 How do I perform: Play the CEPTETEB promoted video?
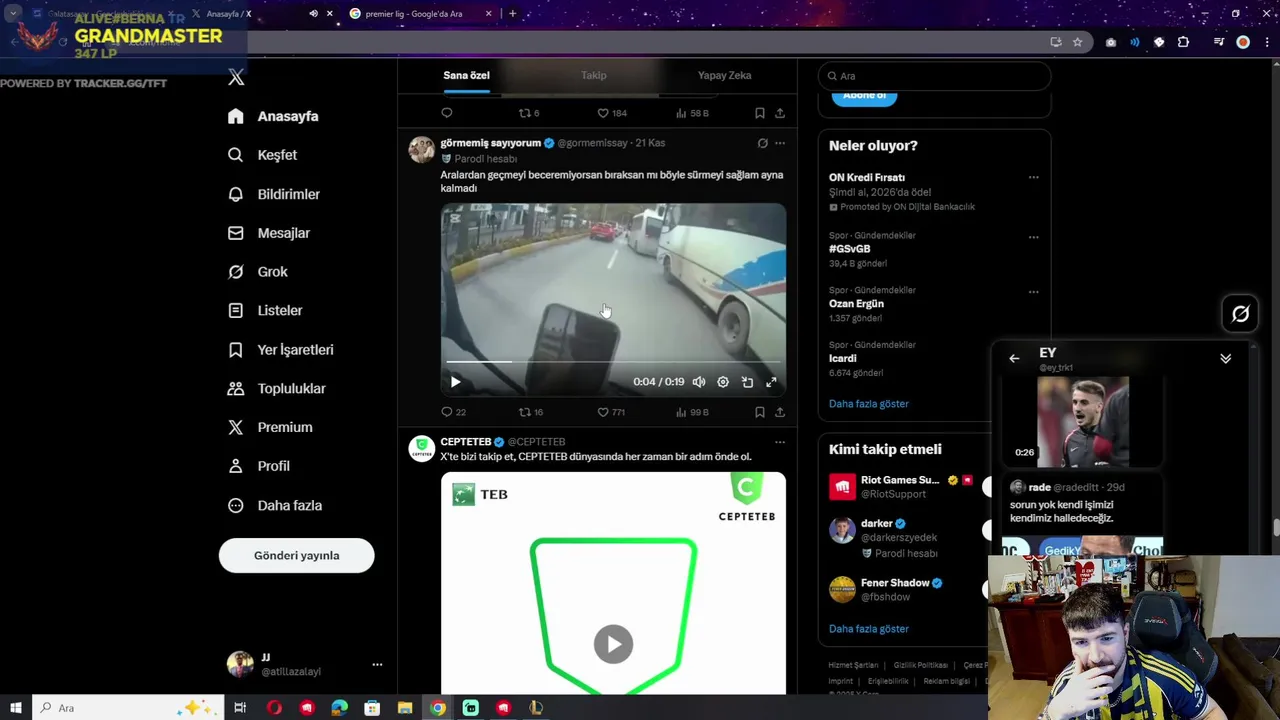pos(613,644)
